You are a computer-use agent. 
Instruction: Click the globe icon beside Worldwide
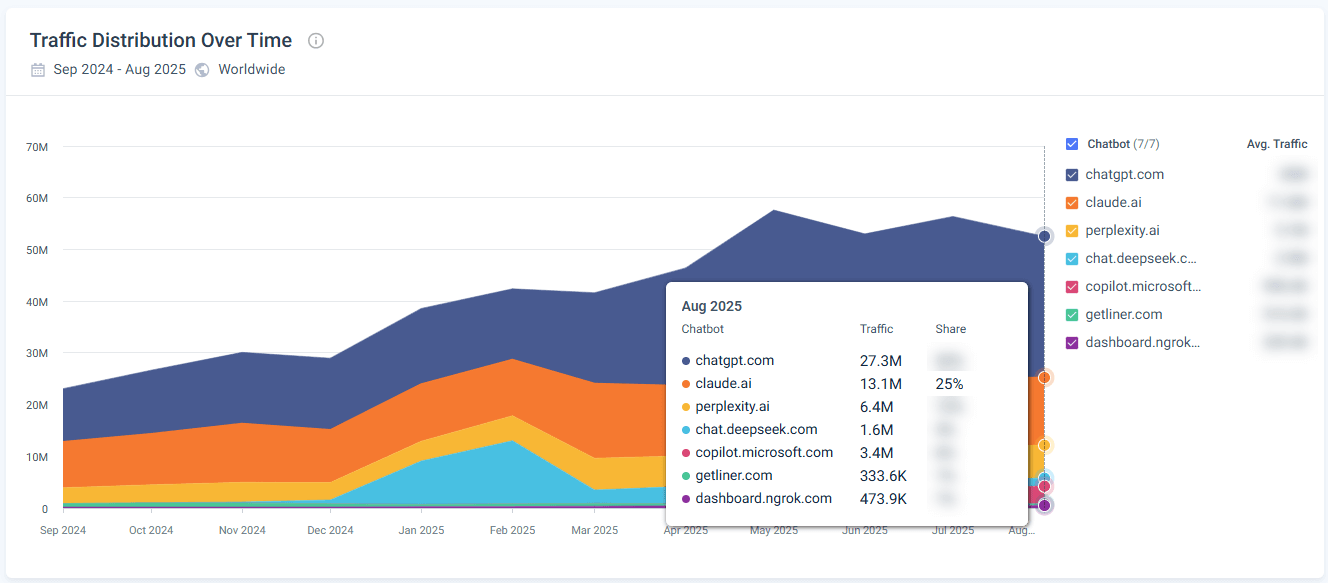[202, 70]
